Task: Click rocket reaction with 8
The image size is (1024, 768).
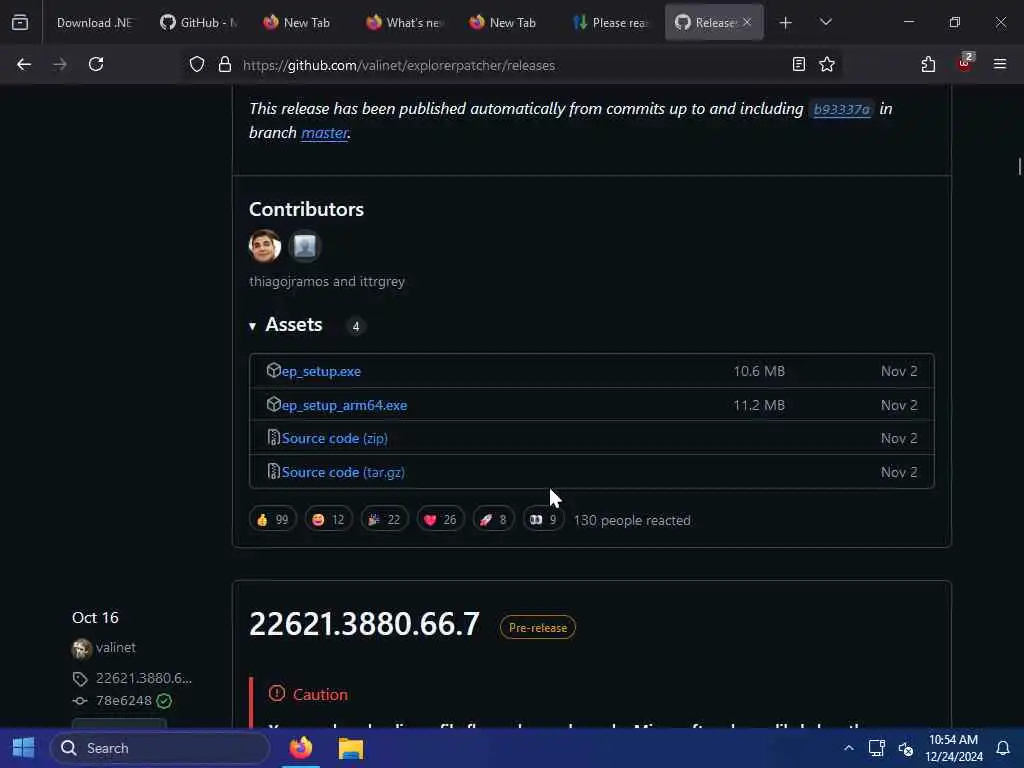Action: tap(493, 519)
